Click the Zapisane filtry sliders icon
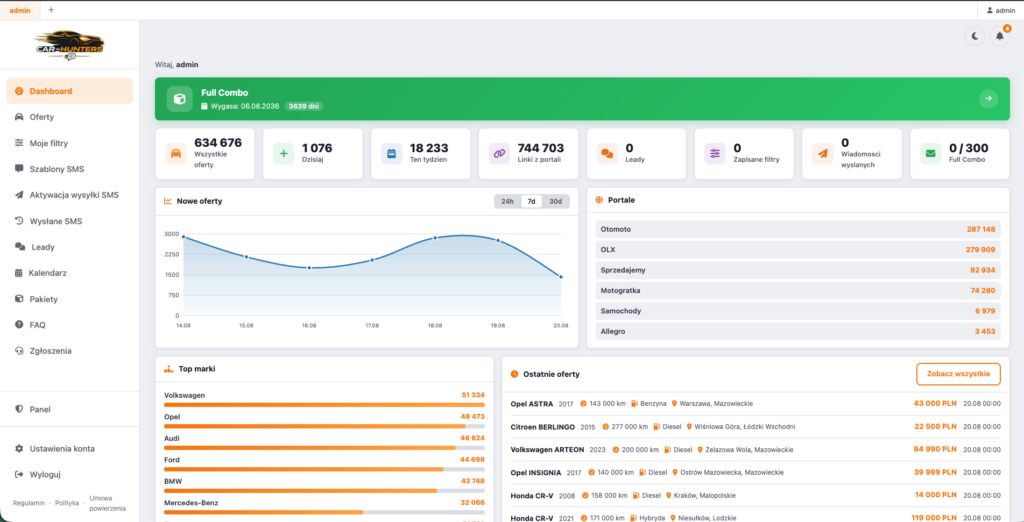This screenshot has height=522, width=1024. coord(715,154)
